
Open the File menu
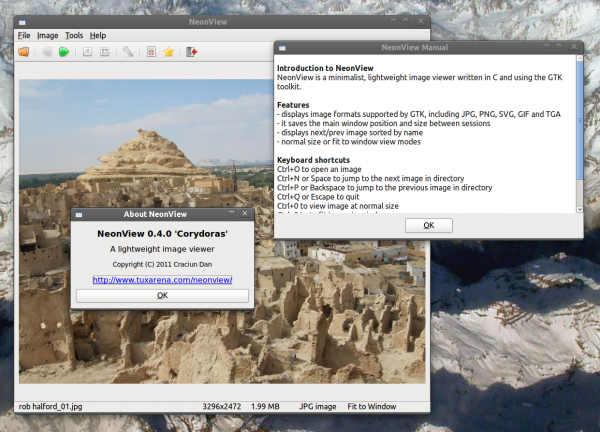24,36
